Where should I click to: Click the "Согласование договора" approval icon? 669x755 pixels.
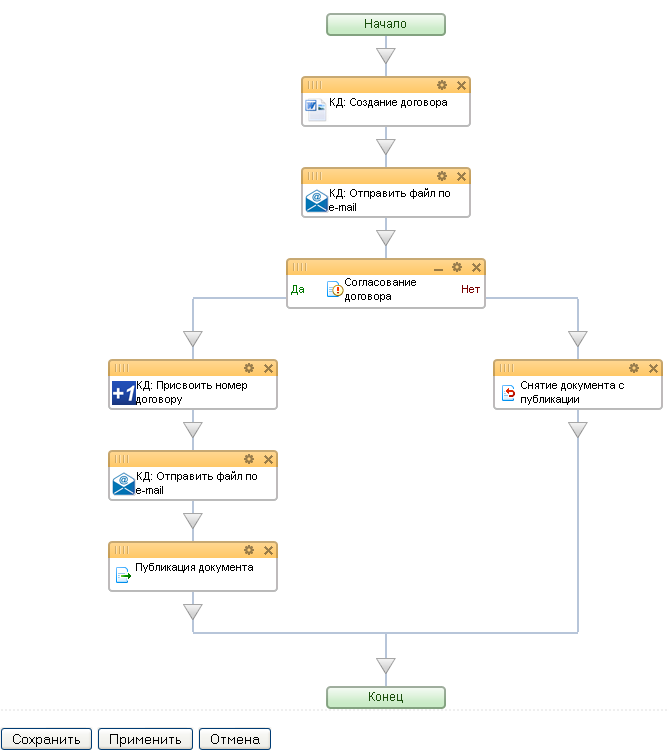tap(335, 290)
